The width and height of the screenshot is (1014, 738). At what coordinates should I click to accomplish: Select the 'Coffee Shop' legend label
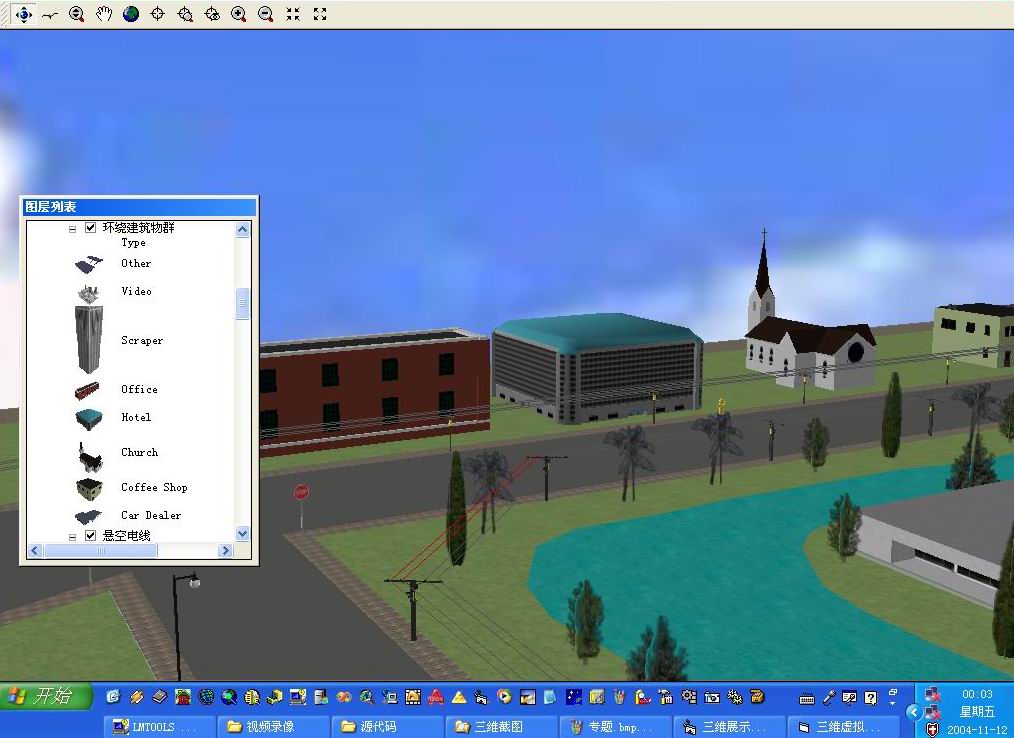(155, 487)
